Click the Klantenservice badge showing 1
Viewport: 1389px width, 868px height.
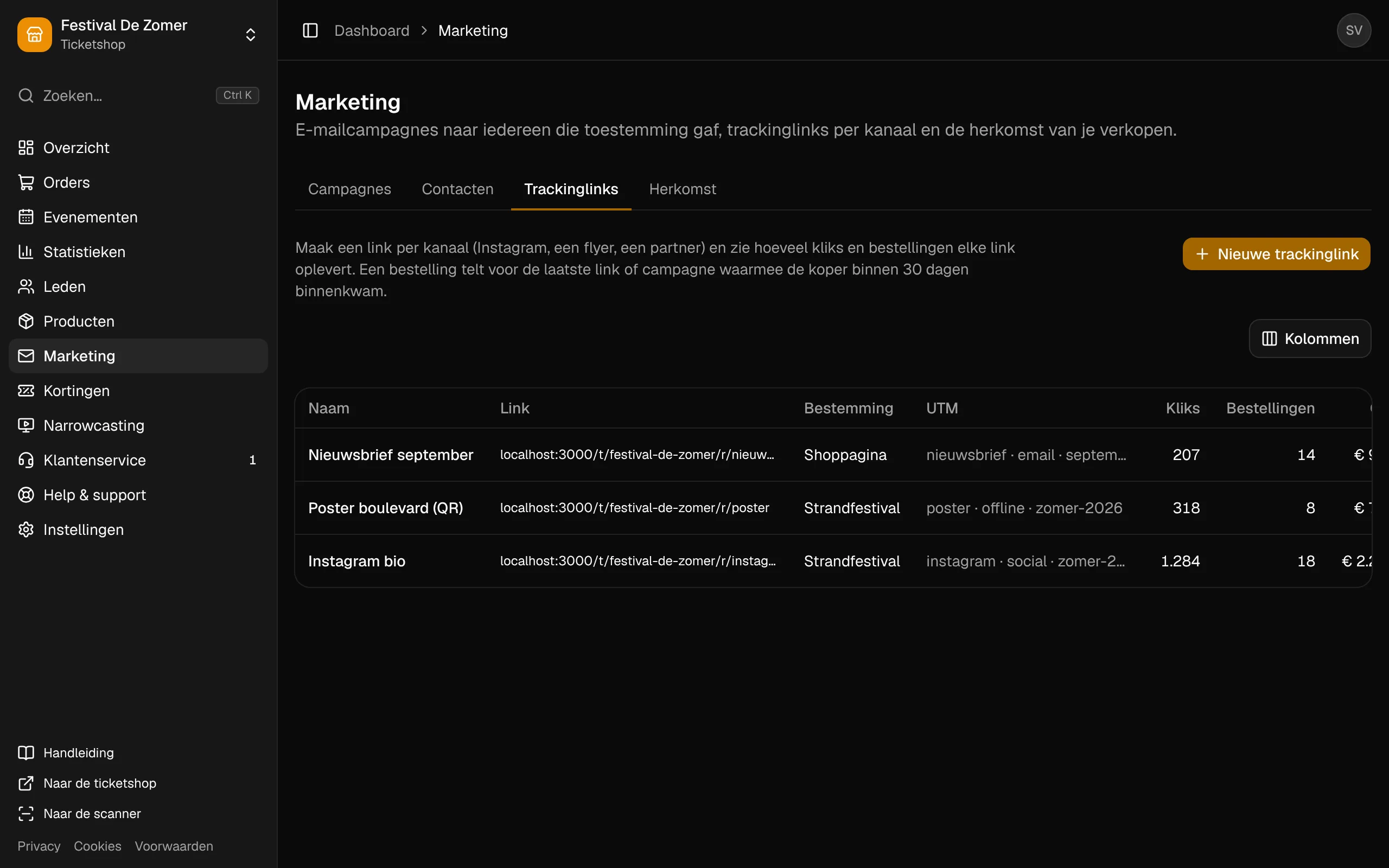pos(252,461)
